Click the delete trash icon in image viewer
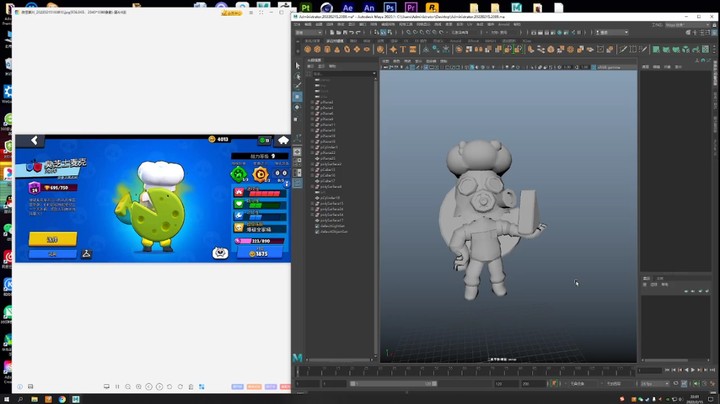This screenshot has width=720, height=404. click(191, 387)
